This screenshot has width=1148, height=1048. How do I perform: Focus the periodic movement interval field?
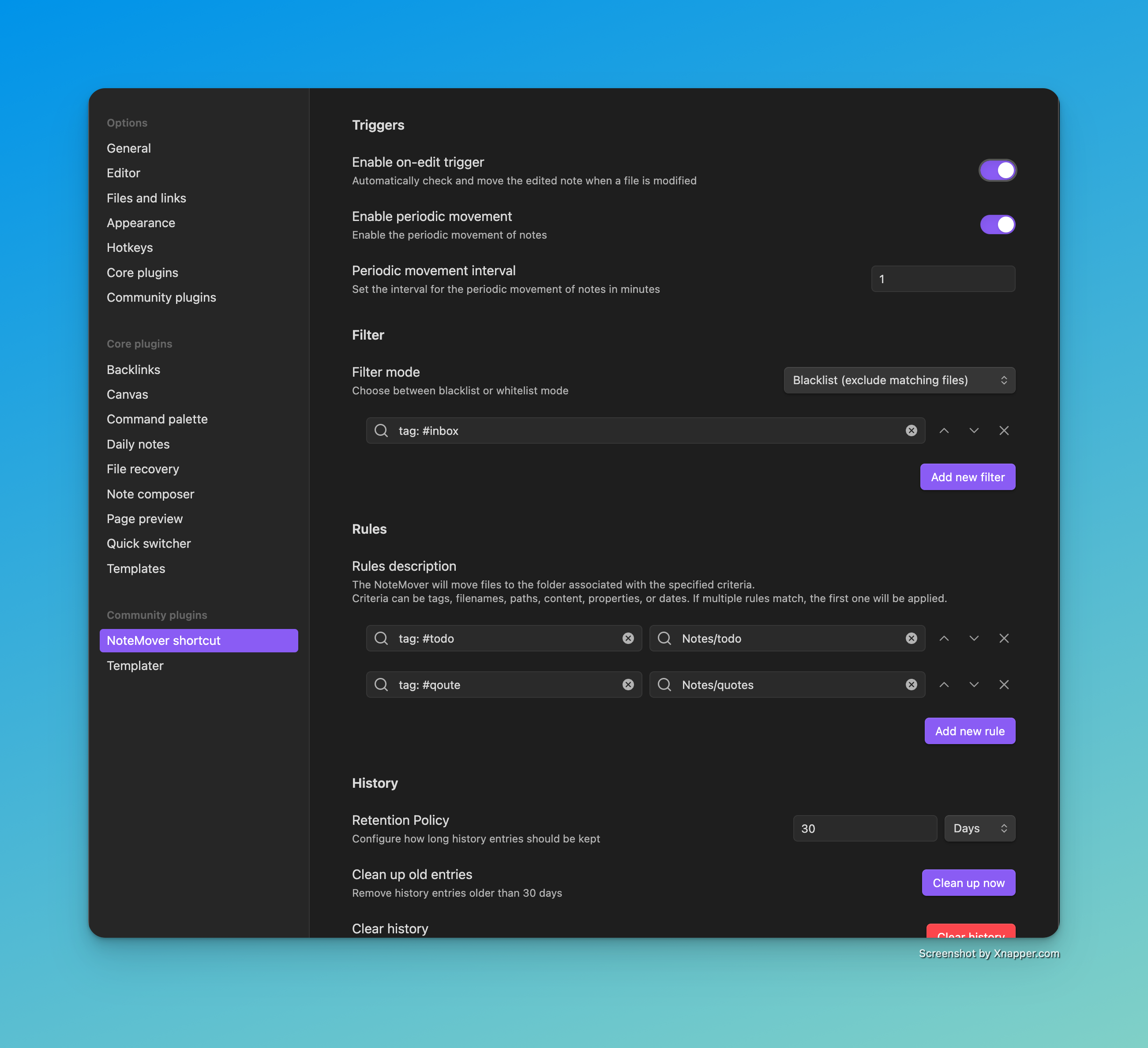tap(942, 279)
